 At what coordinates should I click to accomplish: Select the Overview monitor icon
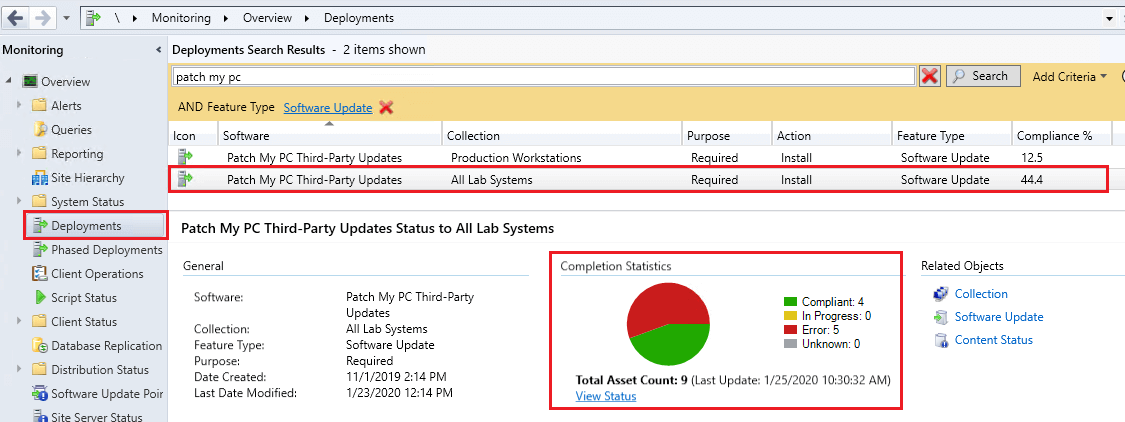click(29, 81)
